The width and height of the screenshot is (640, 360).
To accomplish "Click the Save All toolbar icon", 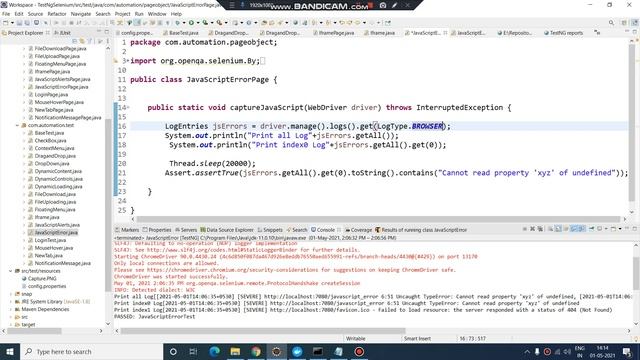I will tap(27, 23).
